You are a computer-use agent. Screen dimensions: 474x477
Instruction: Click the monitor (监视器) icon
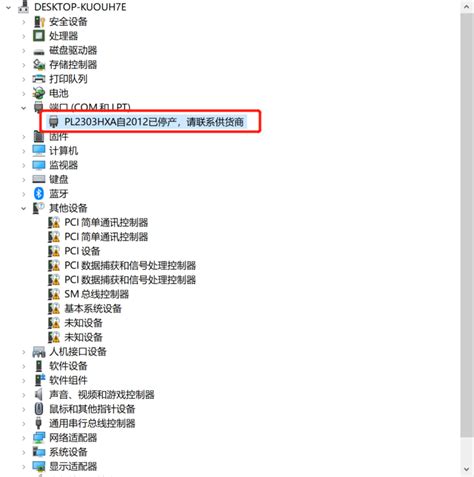point(39,165)
